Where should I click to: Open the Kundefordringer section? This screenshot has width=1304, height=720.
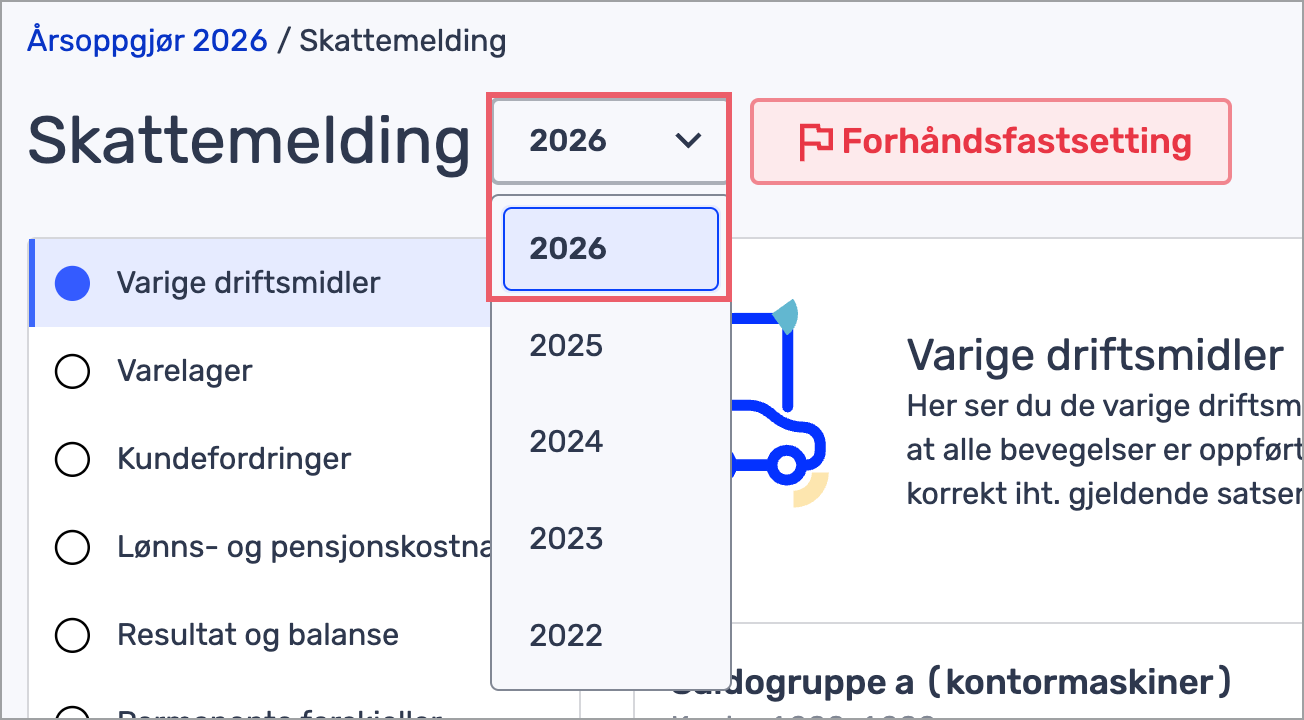click(234, 459)
